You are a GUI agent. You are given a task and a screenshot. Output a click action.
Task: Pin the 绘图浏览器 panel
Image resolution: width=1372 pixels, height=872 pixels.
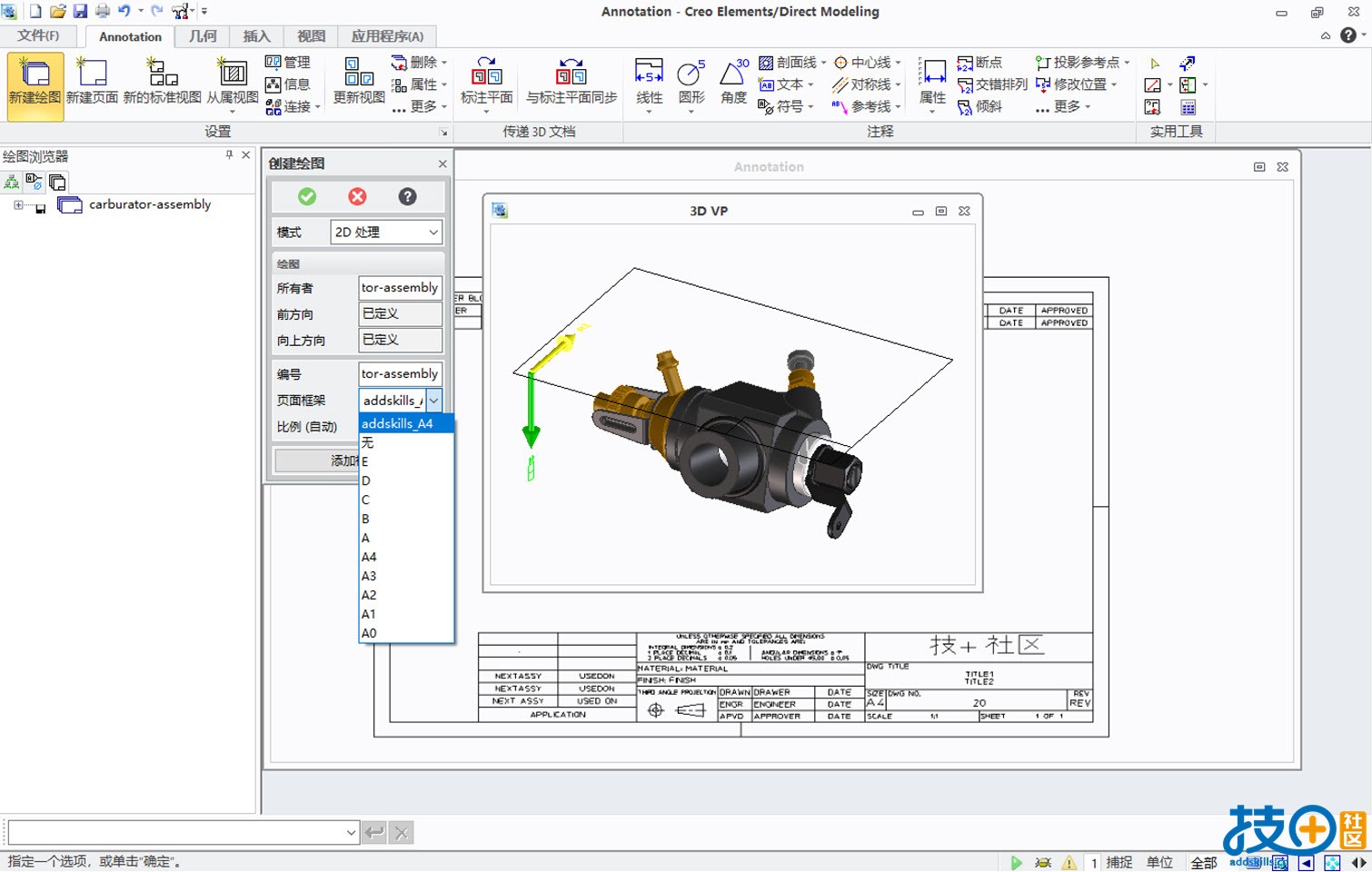pos(229,155)
